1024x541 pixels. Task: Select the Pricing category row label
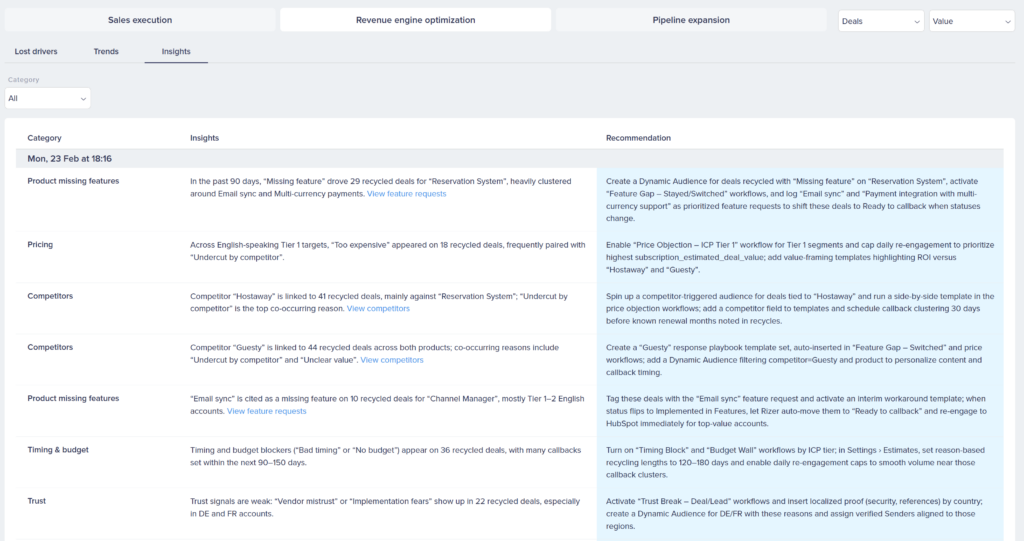pos(40,244)
